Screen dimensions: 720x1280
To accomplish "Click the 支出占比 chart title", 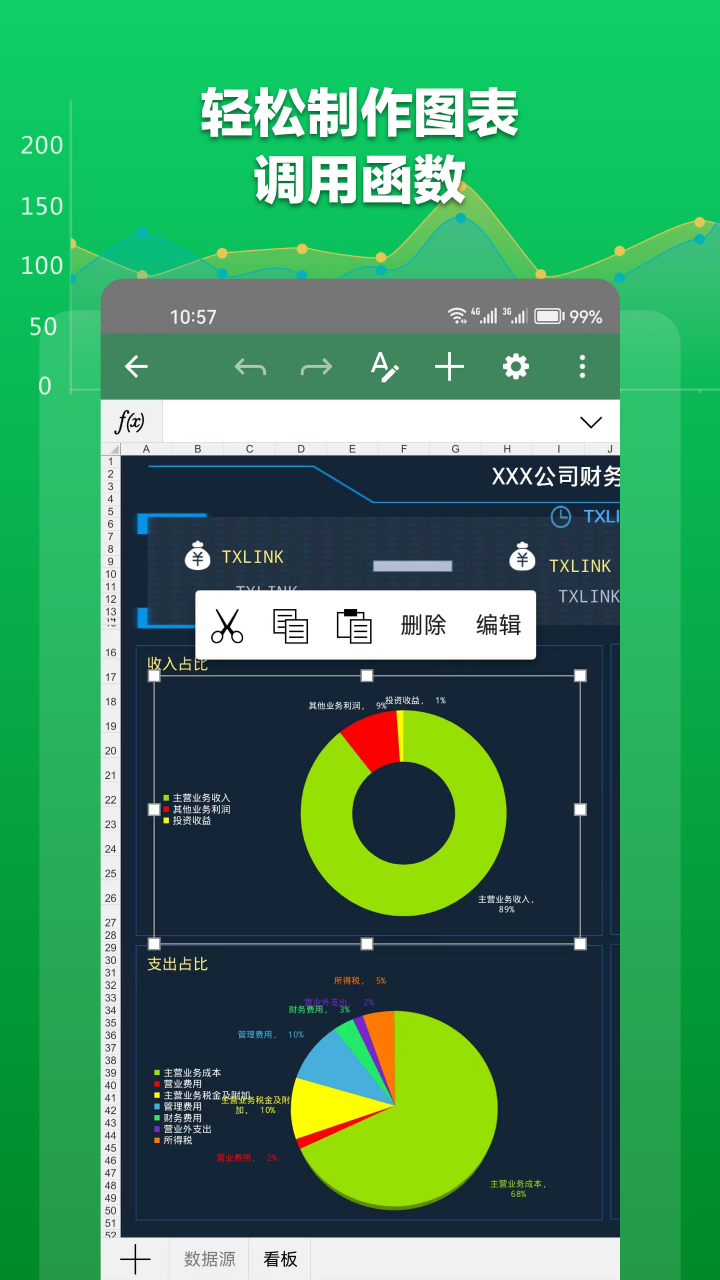I will pyautogui.click(x=177, y=964).
